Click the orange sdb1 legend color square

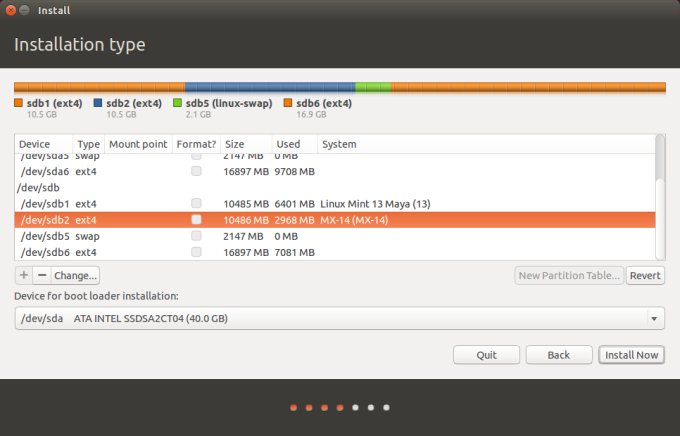[18, 103]
